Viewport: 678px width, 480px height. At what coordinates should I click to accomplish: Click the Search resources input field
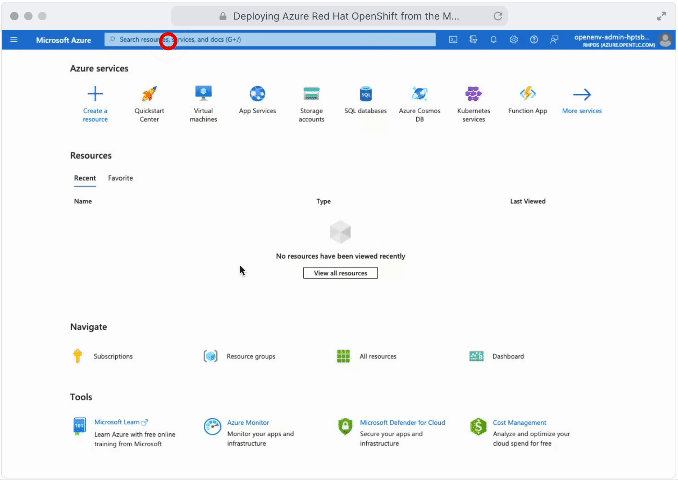click(270, 40)
